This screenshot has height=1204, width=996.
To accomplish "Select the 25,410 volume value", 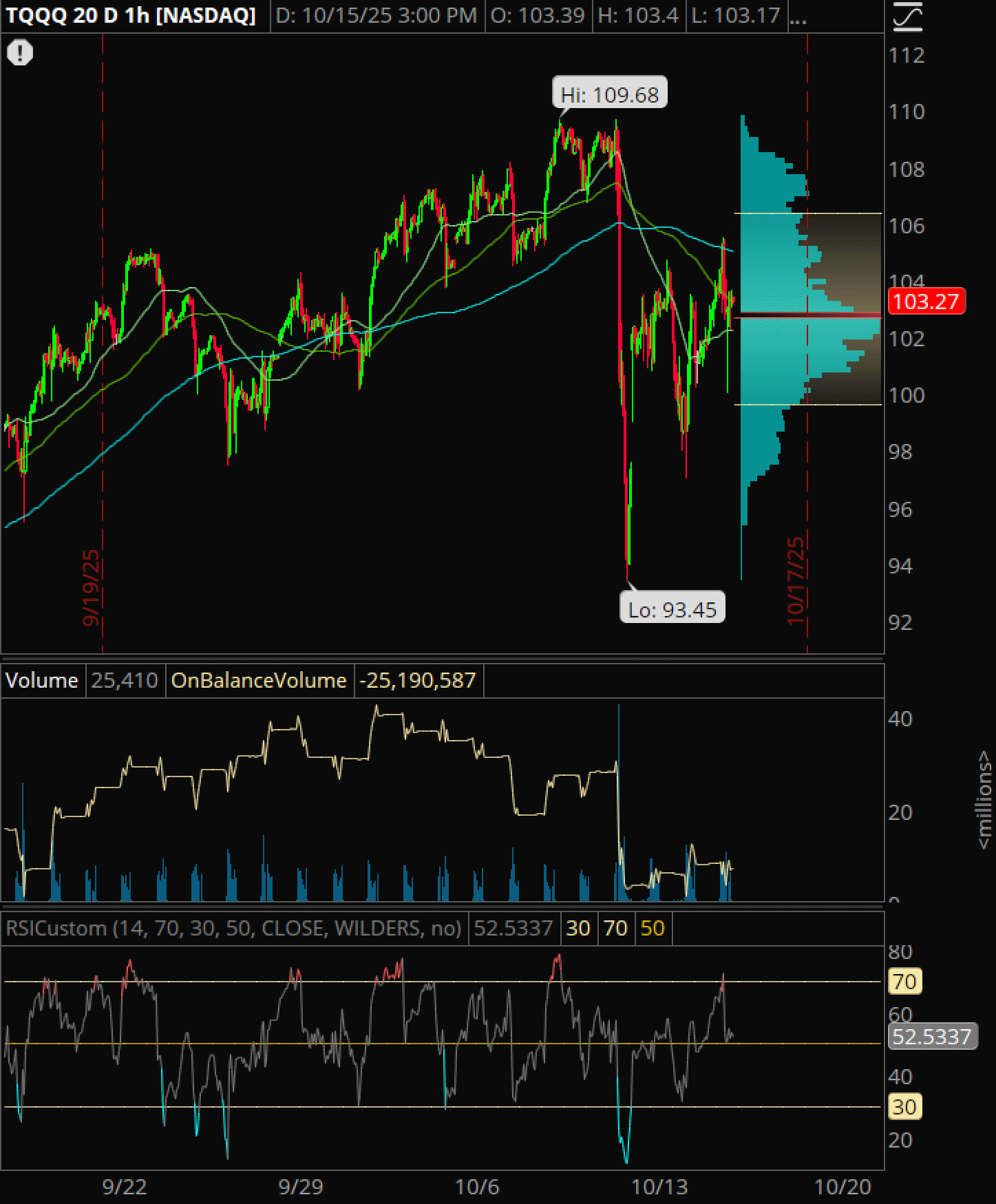I will [125, 680].
